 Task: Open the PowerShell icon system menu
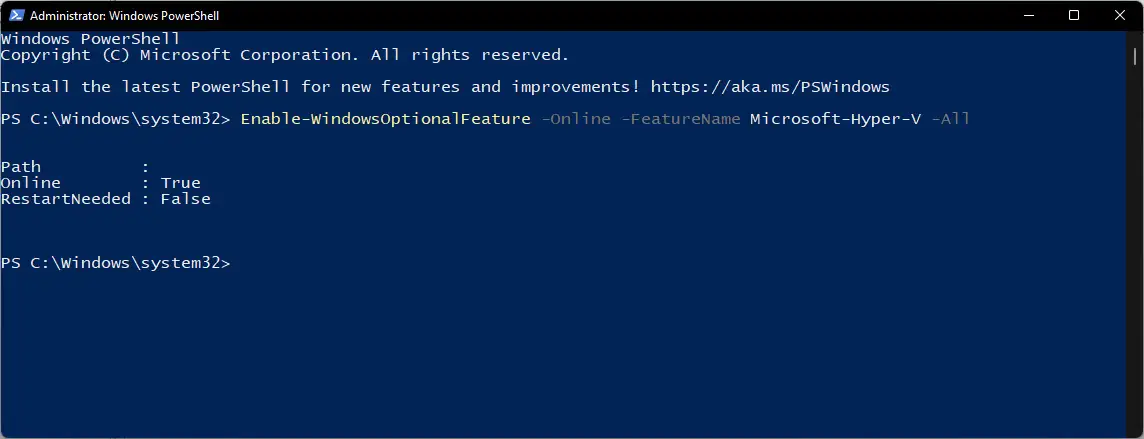tap(16, 15)
